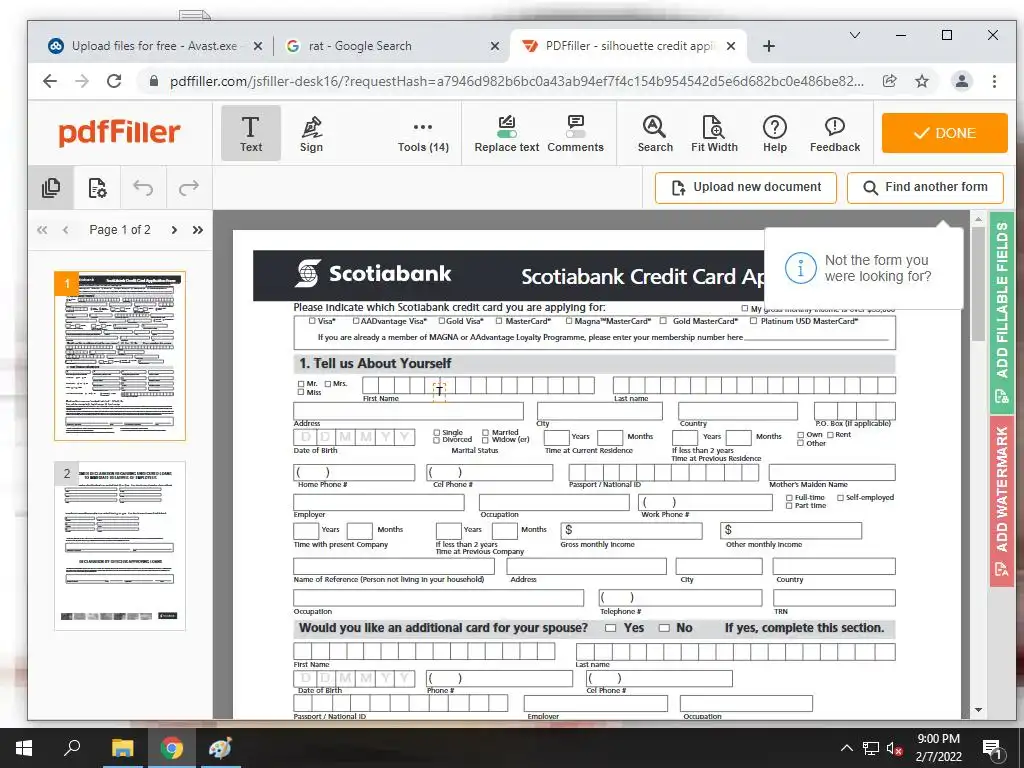This screenshot has height=768, width=1024.
Task: Open ADD WATERMARK side tab
Action: point(1002,501)
